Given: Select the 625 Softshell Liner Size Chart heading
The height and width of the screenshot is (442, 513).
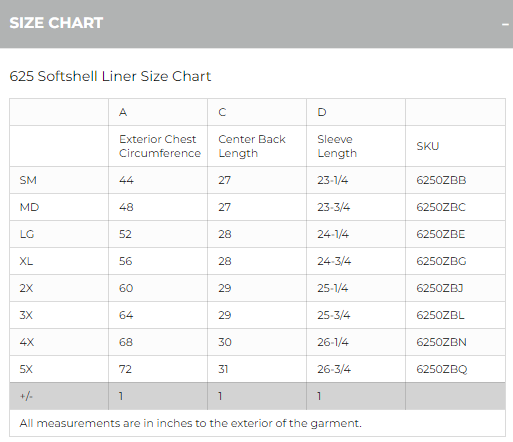Looking at the screenshot, I should 110,76.
